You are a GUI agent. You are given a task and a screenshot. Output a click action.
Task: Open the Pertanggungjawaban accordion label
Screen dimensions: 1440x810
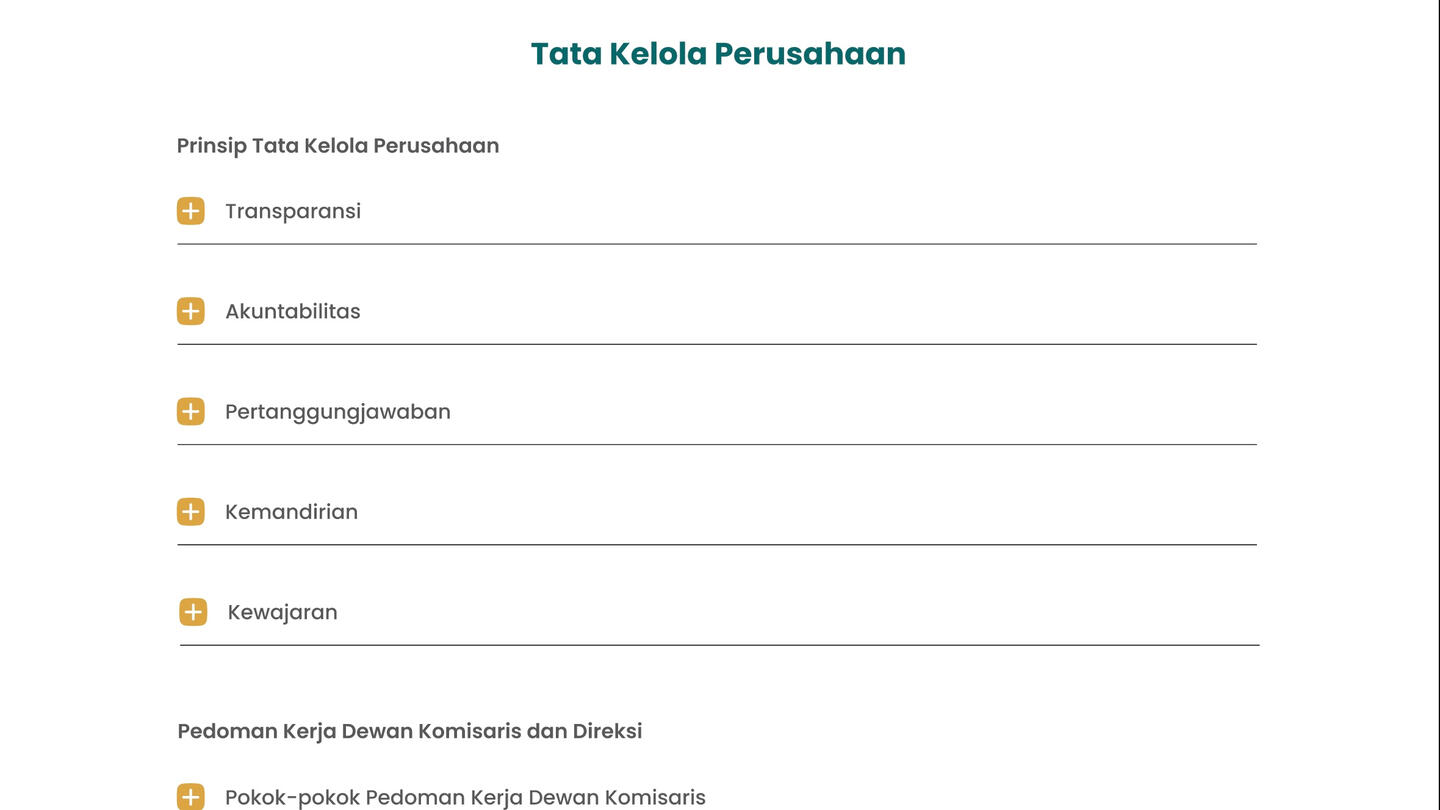[x=338, y=411]
